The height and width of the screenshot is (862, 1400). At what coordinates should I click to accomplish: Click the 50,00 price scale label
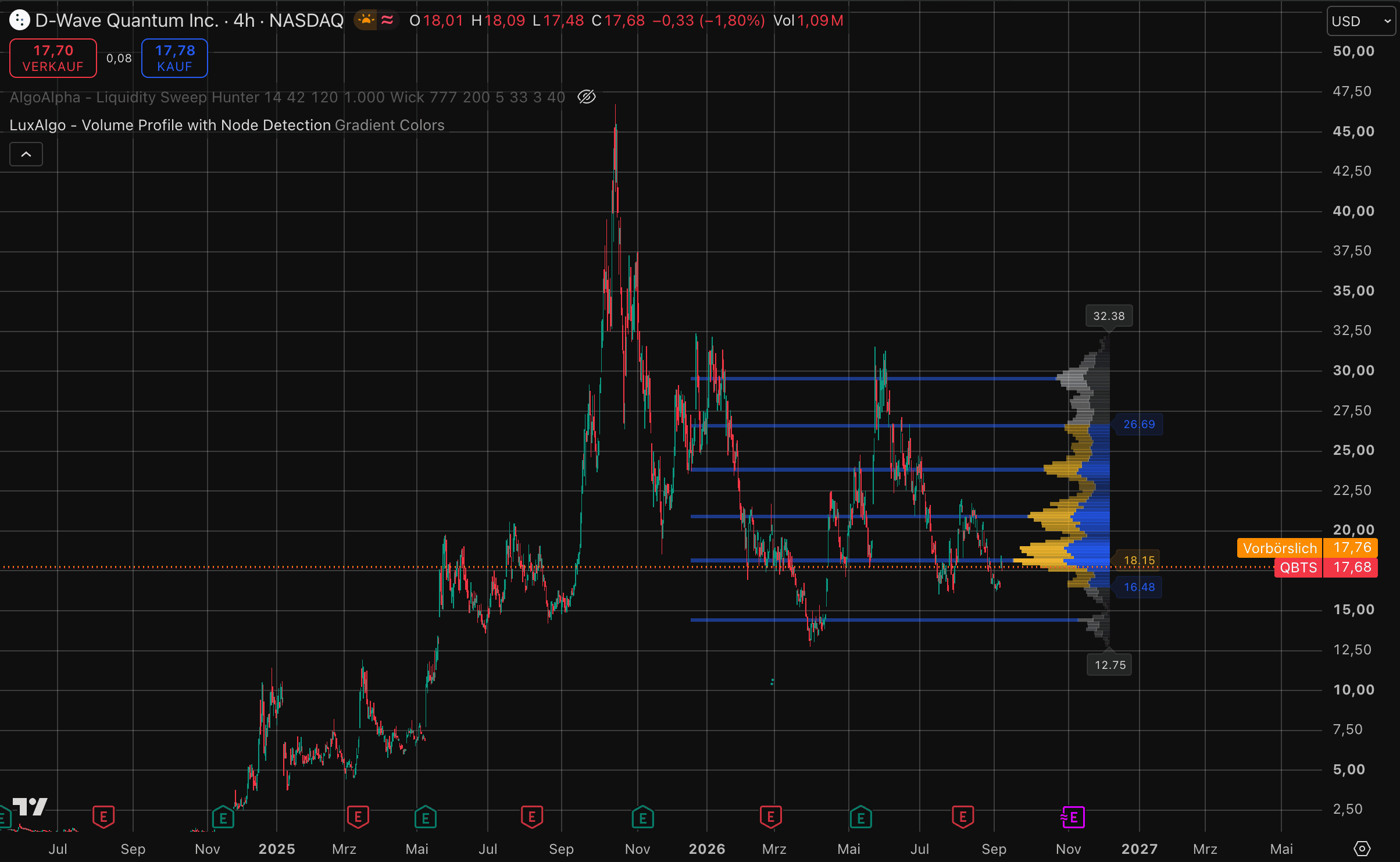coord(1353,51)
